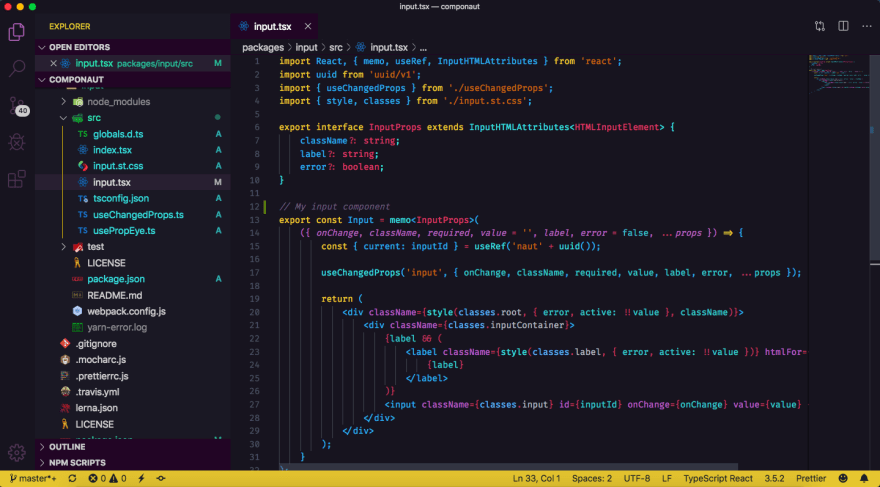
Task: Open the Extensions view in activity bar
Action: pos(17,178)
